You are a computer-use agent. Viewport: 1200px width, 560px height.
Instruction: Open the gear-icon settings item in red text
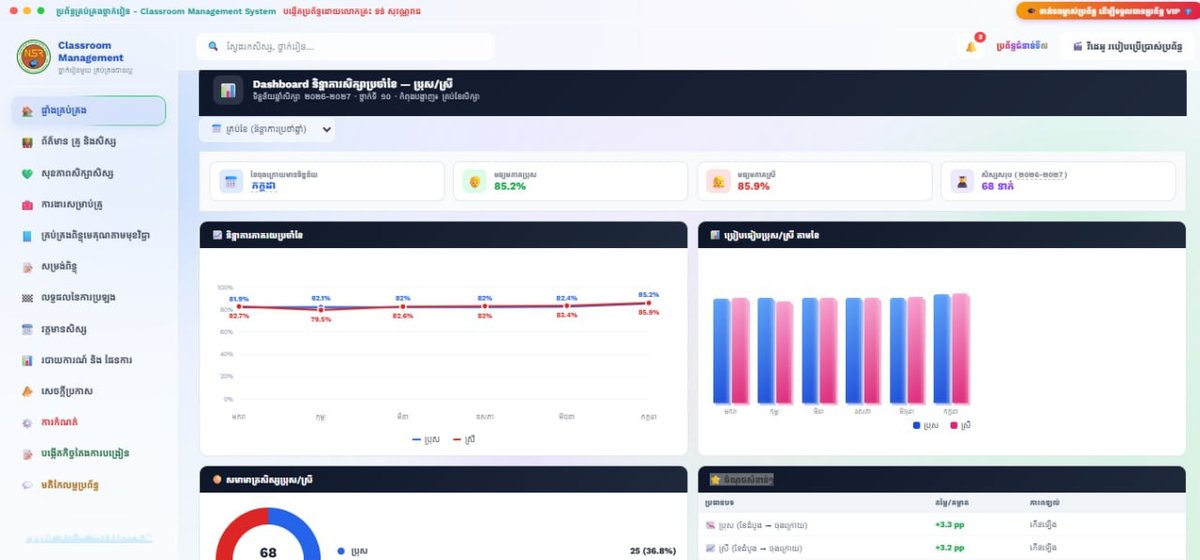[89, 423]
